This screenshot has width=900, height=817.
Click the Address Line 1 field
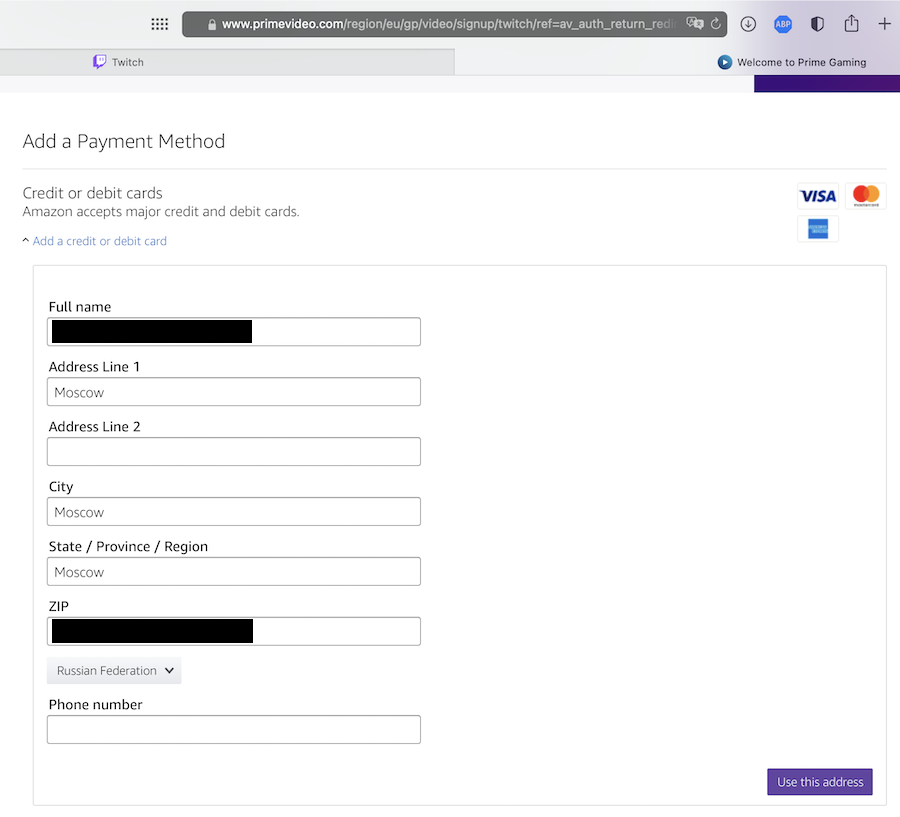[233, 392]
